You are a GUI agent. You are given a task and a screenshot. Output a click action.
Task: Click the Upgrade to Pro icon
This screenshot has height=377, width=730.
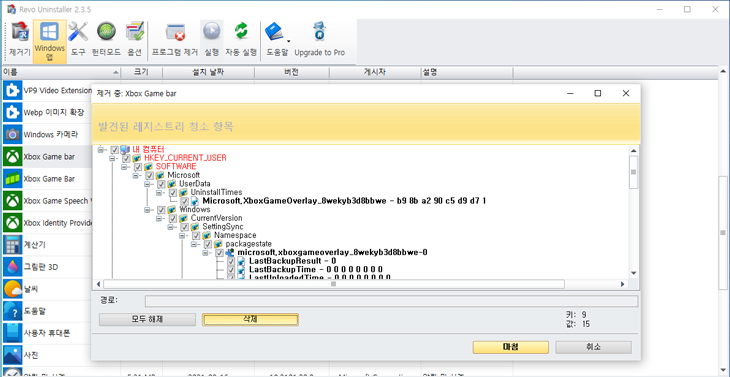pos(319,40)
